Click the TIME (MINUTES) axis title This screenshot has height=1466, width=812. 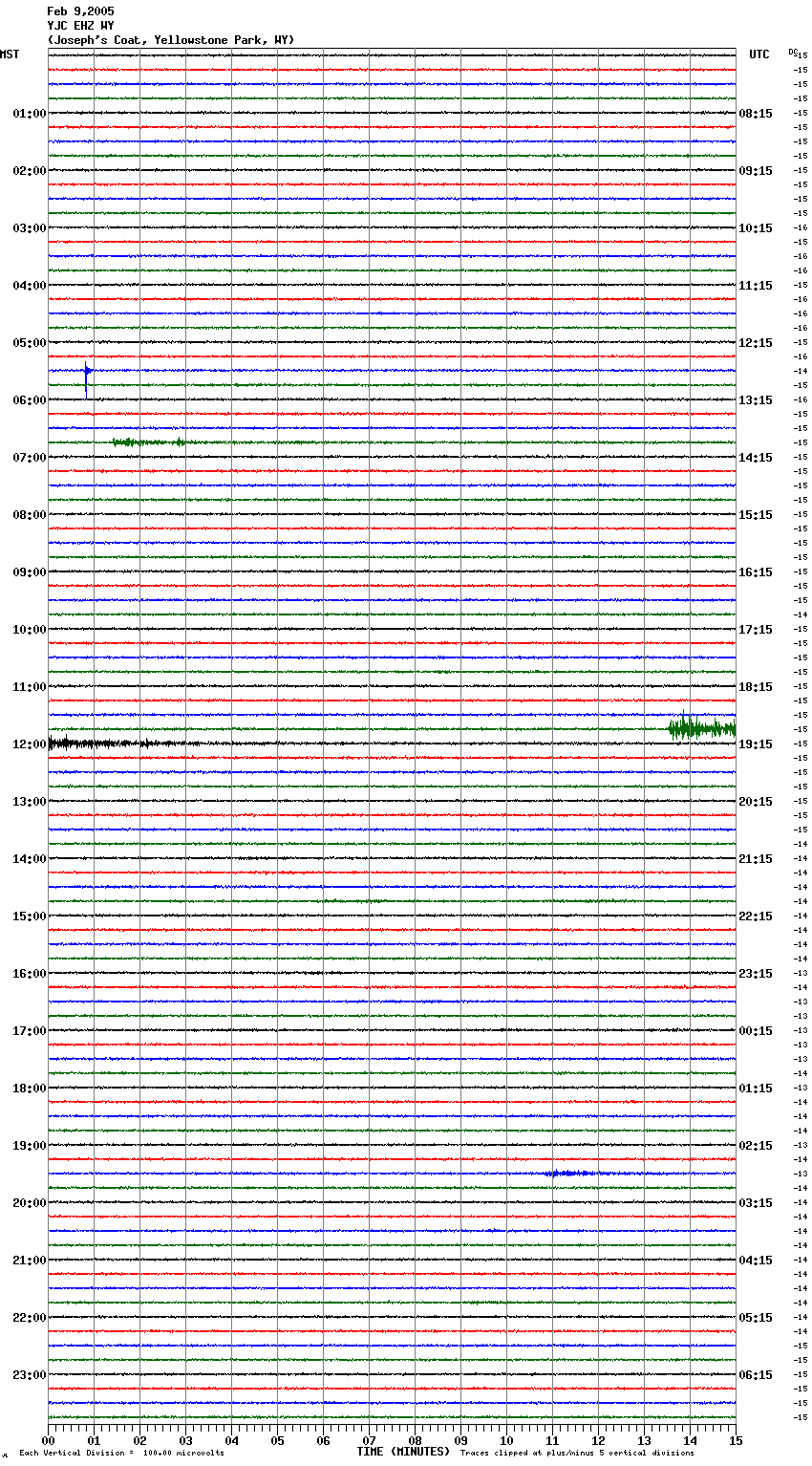point(403,1452)
